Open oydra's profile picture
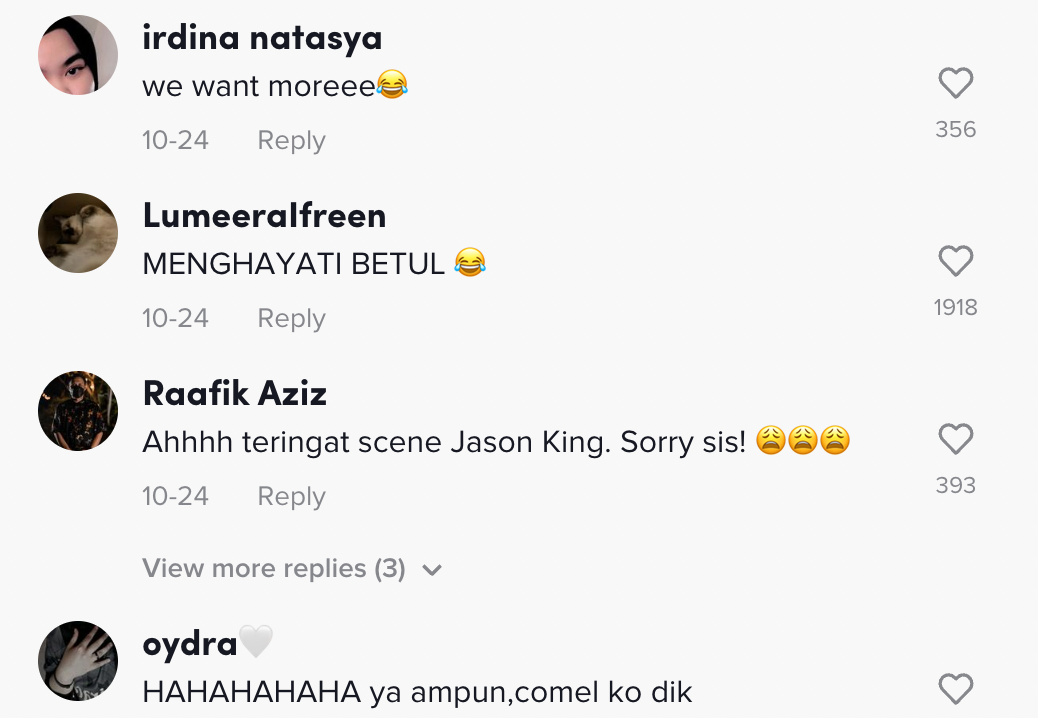Viewport: 1038px width, 718px height. [78, 660]
